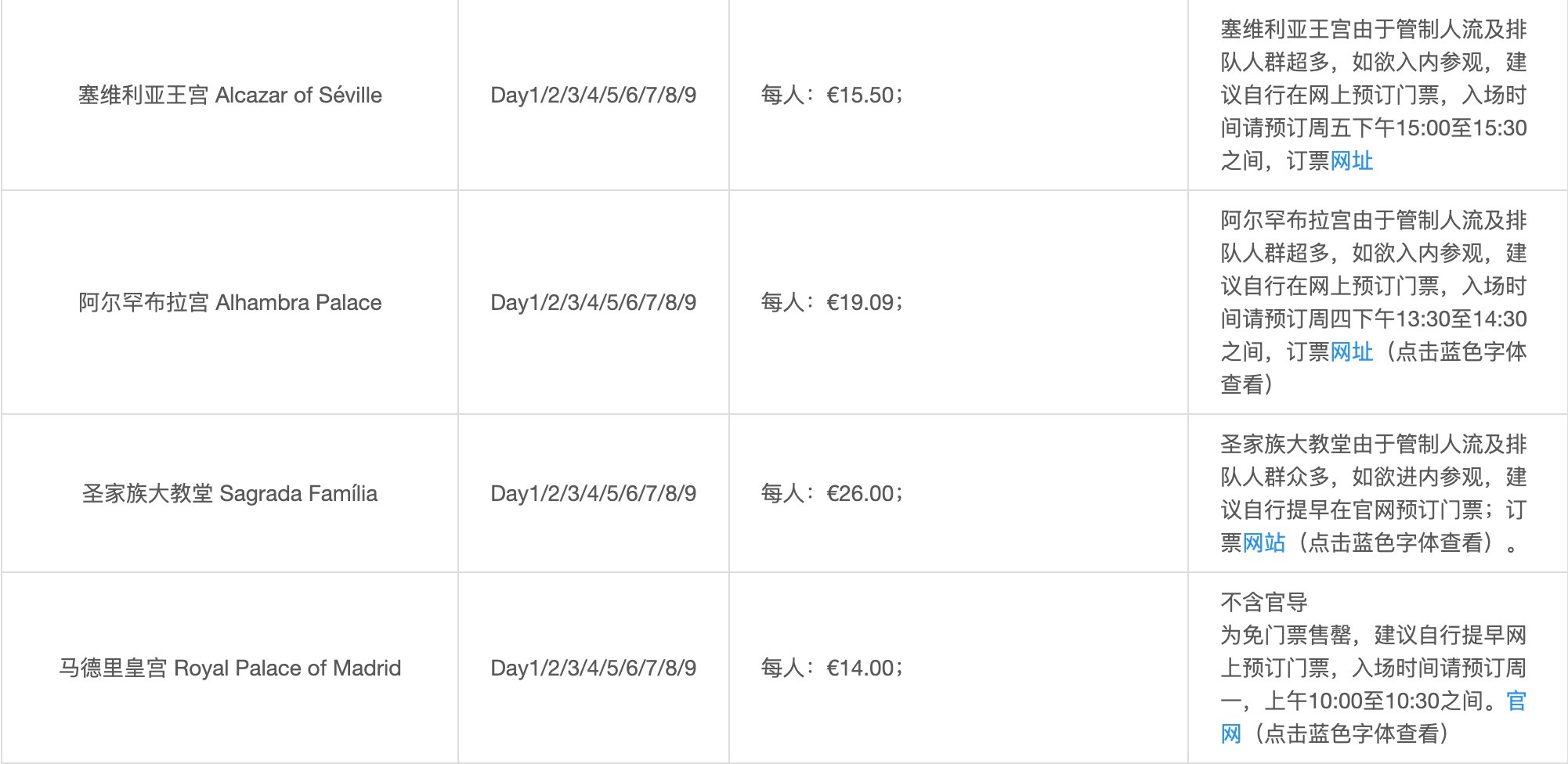Open the Alcazar of Séville ticket 网址 link
The width and height of the screenshot is (1568, 764).
pyautogui.click(x=1351, y=161)
